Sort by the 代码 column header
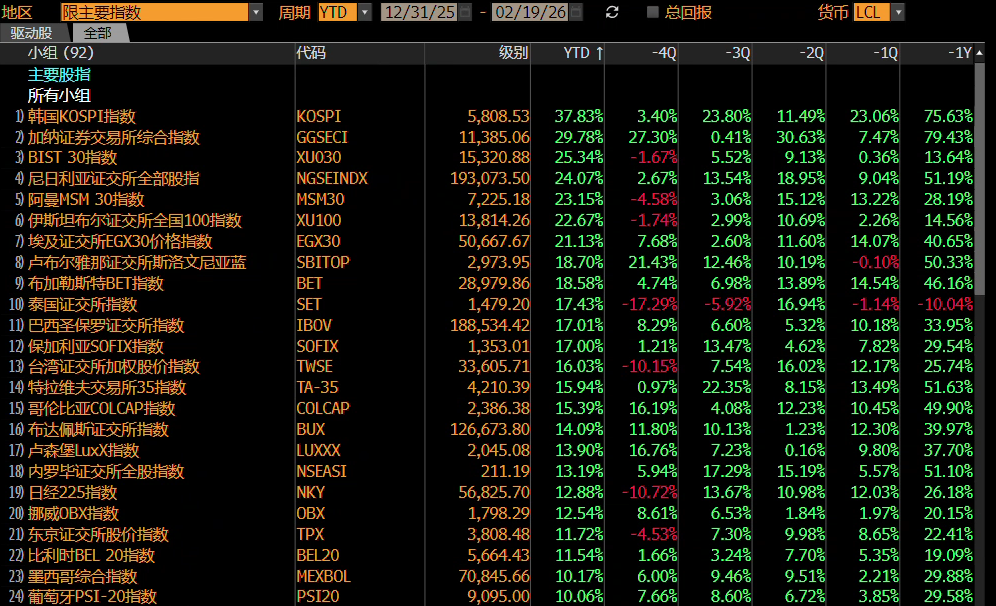 click(x=311, y=53)
